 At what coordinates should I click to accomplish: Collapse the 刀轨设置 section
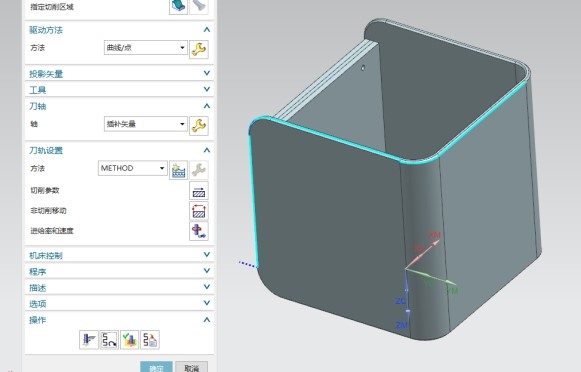coord(207,150)
